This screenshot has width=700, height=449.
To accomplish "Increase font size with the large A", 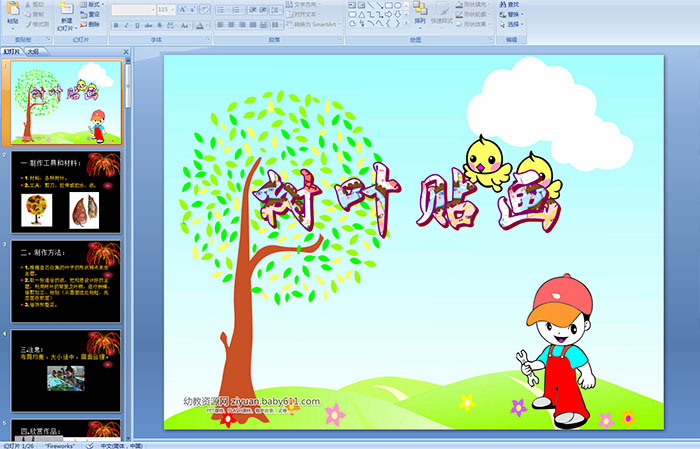I will 183,9.
